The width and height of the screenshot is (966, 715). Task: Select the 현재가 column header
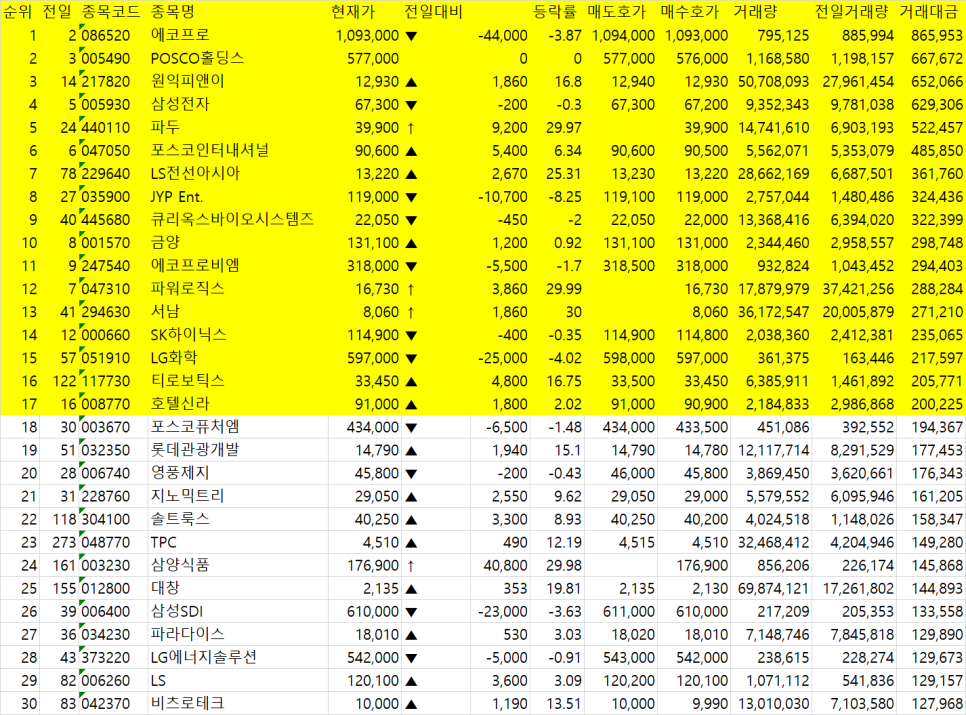pyautogui.click(x=352, y=12)
